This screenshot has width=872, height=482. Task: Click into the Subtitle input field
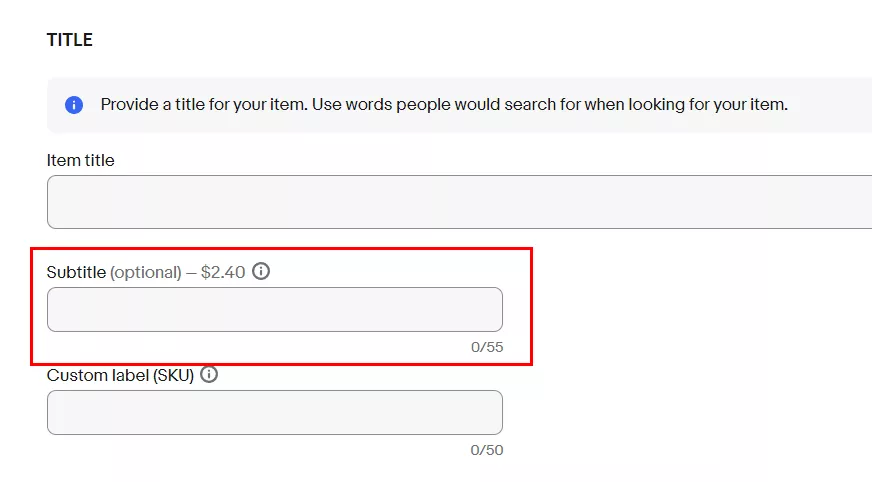[275, 310]
